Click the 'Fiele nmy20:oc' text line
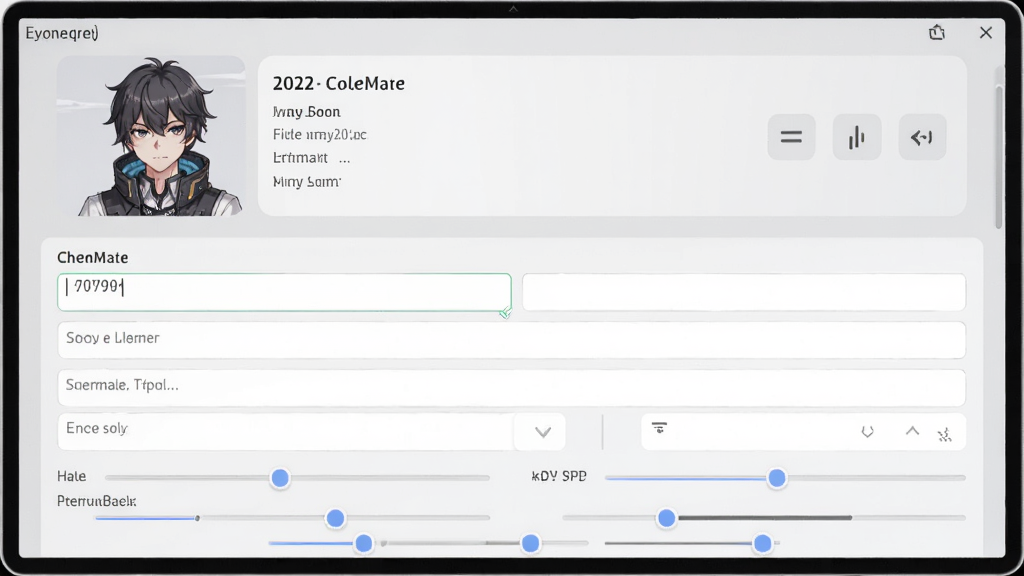1024x576 pixels. (x=319, y=135)
